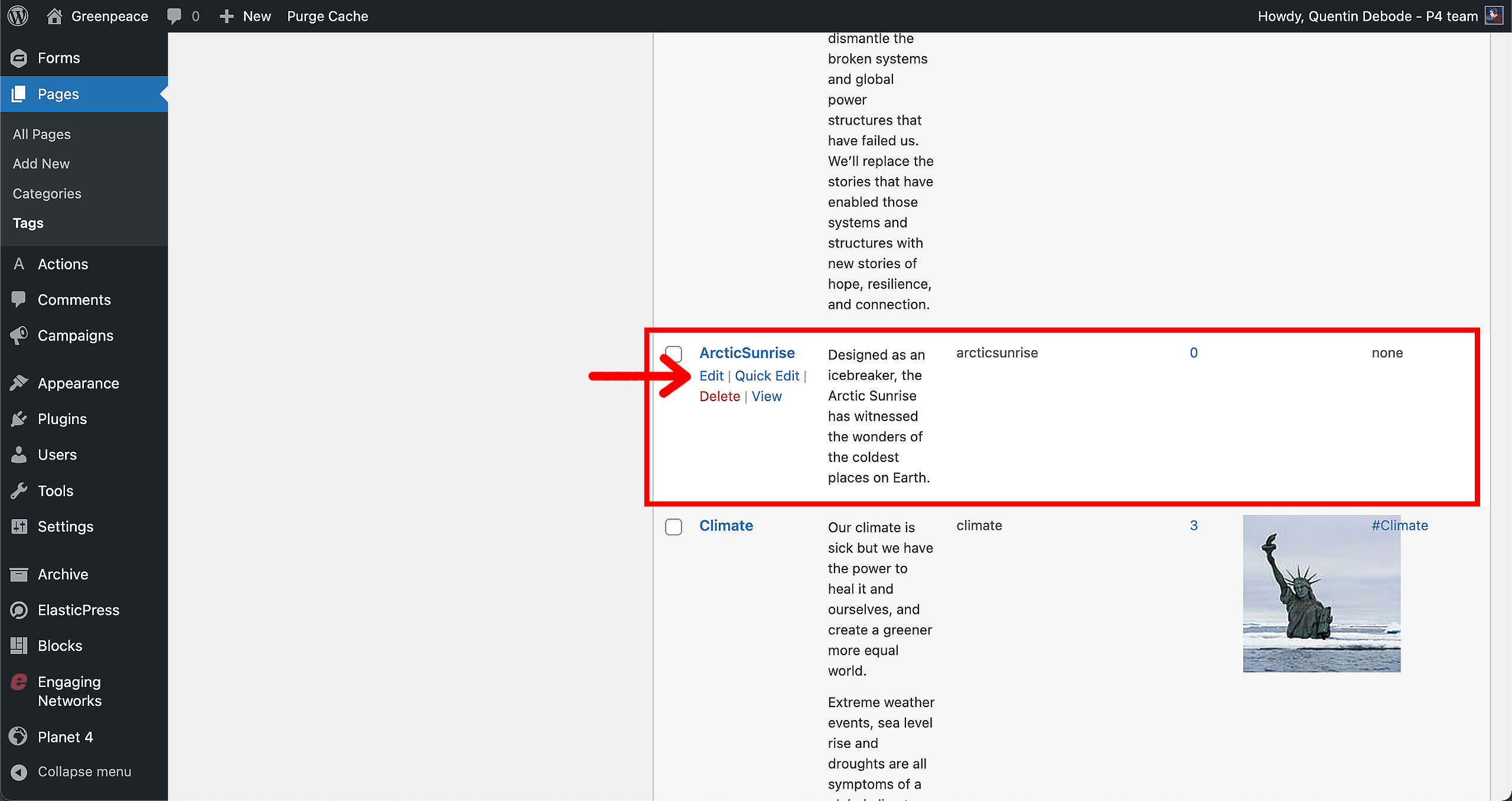Open Categories submenu item
1512x801 pixels.
47,194
